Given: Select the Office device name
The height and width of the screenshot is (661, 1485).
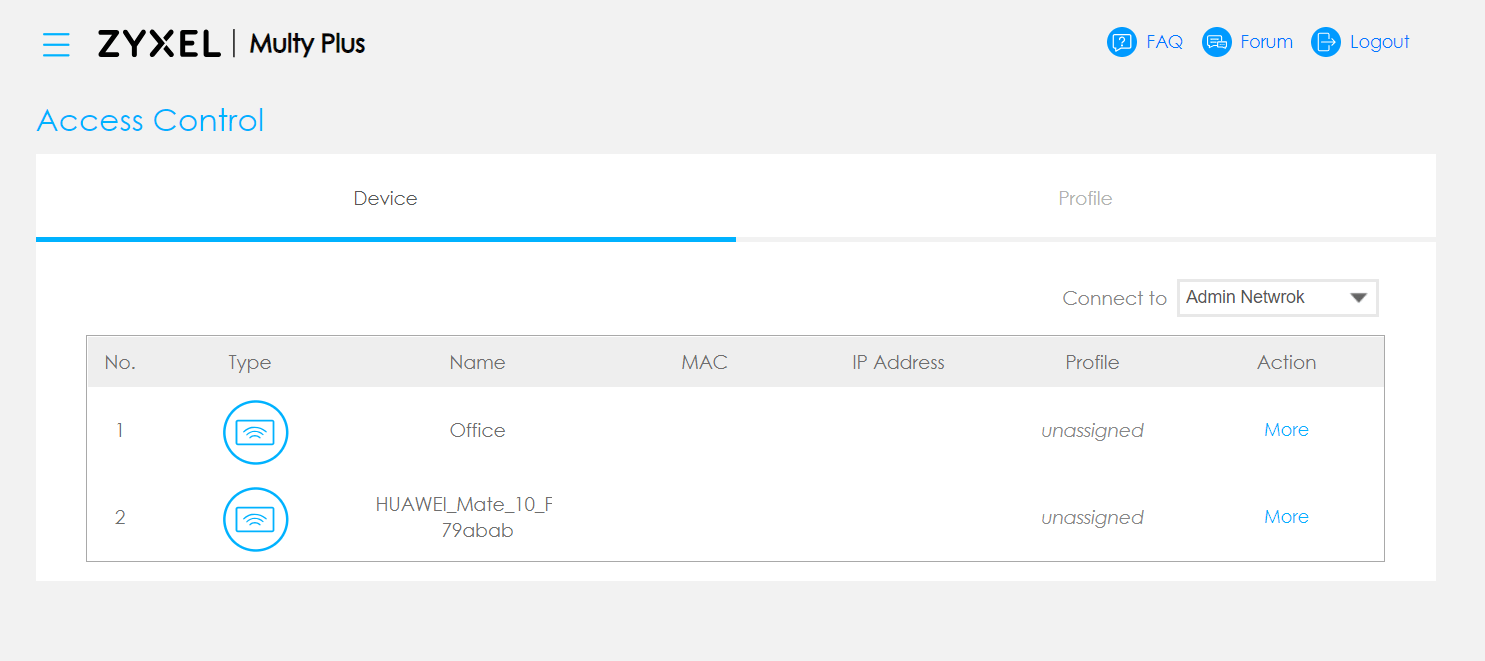Looking at the screenshot, I should (x=477, y=430).
